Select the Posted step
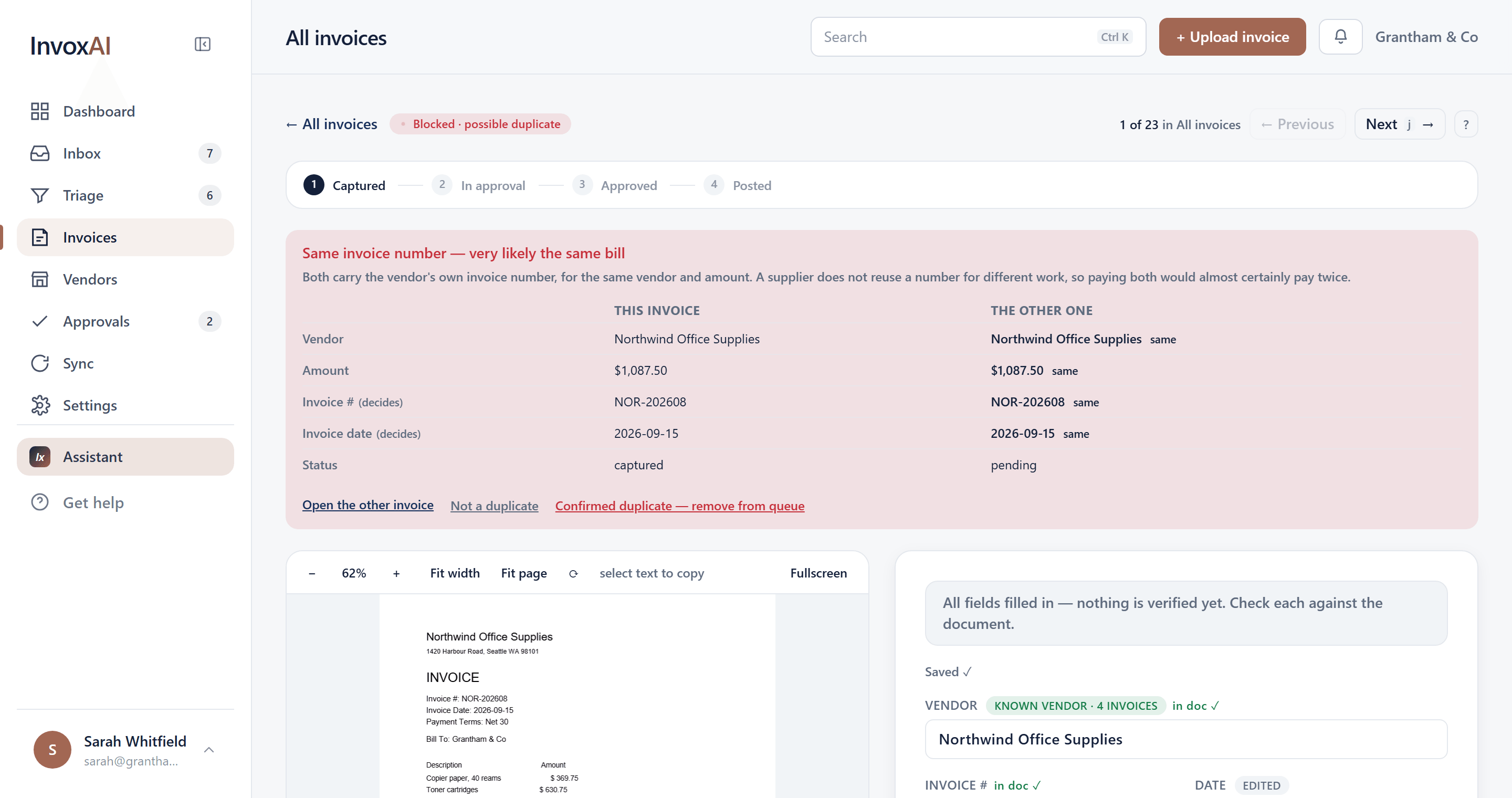 (x=738, y=185)
